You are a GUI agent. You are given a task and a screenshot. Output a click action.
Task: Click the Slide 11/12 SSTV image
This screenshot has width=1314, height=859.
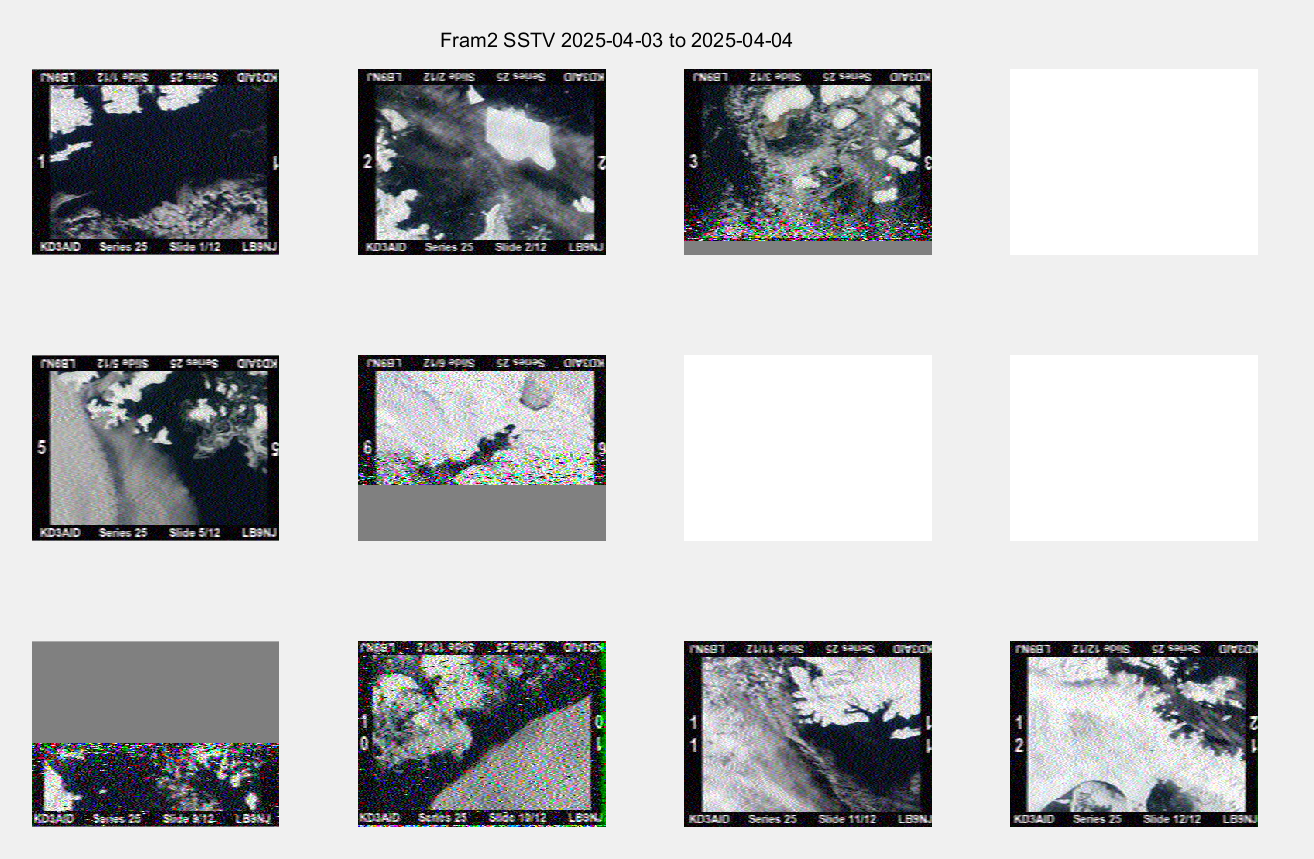pyautogui.click(x=807, y=733)
